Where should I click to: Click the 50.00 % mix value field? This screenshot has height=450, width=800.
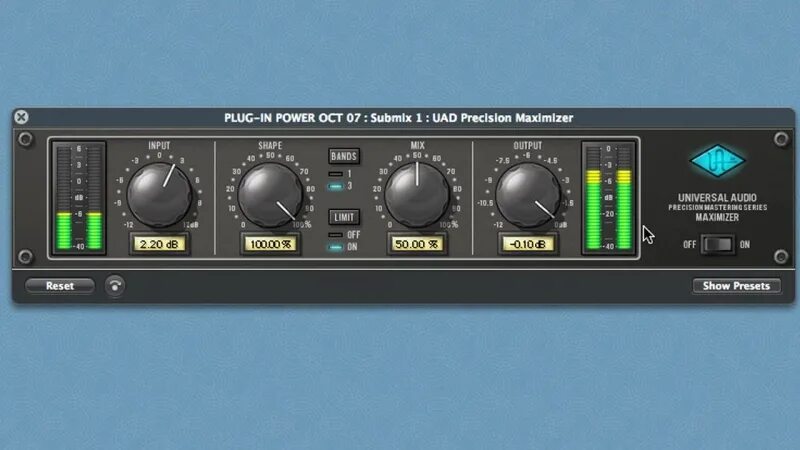[417, 244]
